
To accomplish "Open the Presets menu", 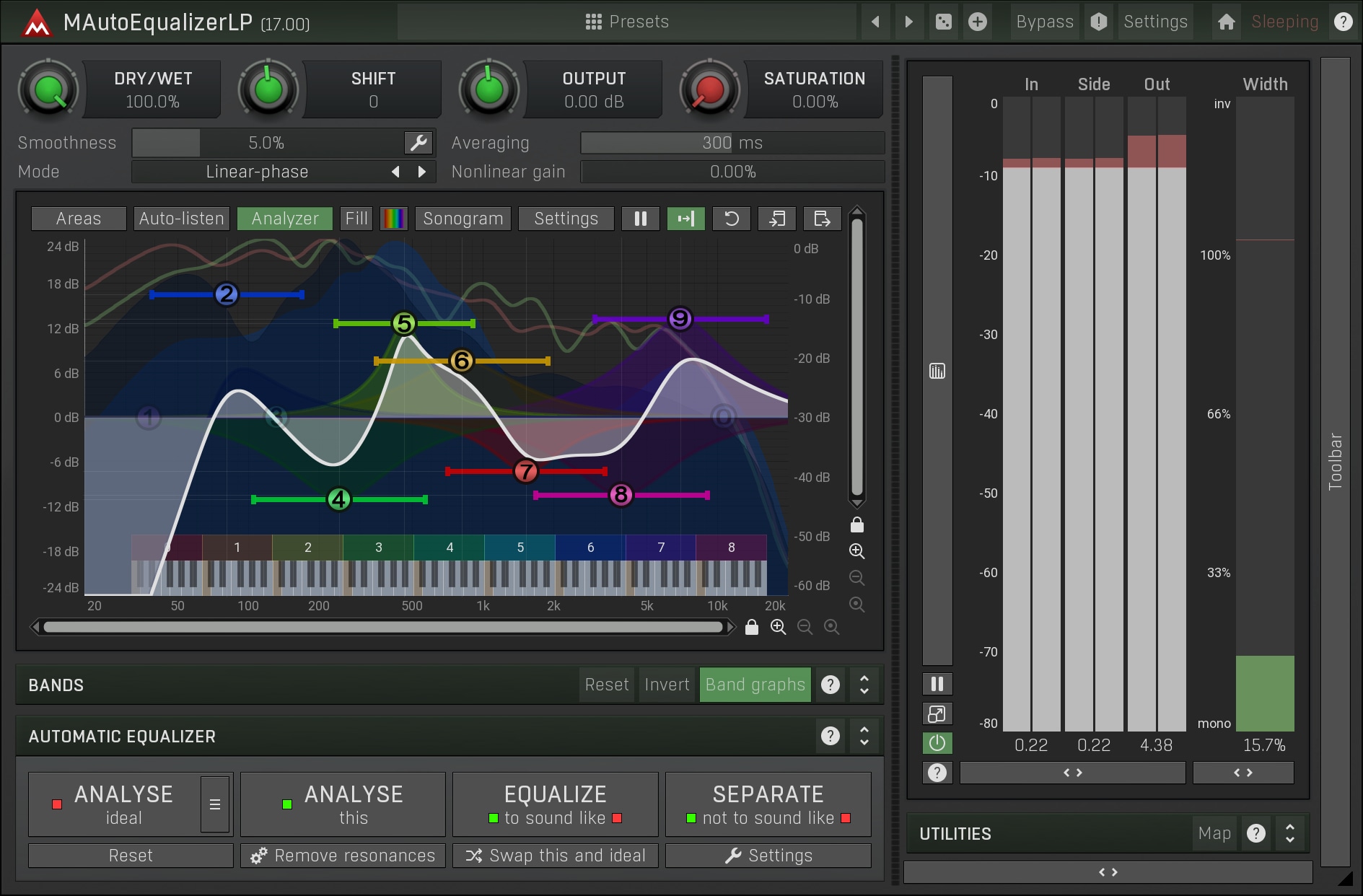I will [x=626, y=22].
